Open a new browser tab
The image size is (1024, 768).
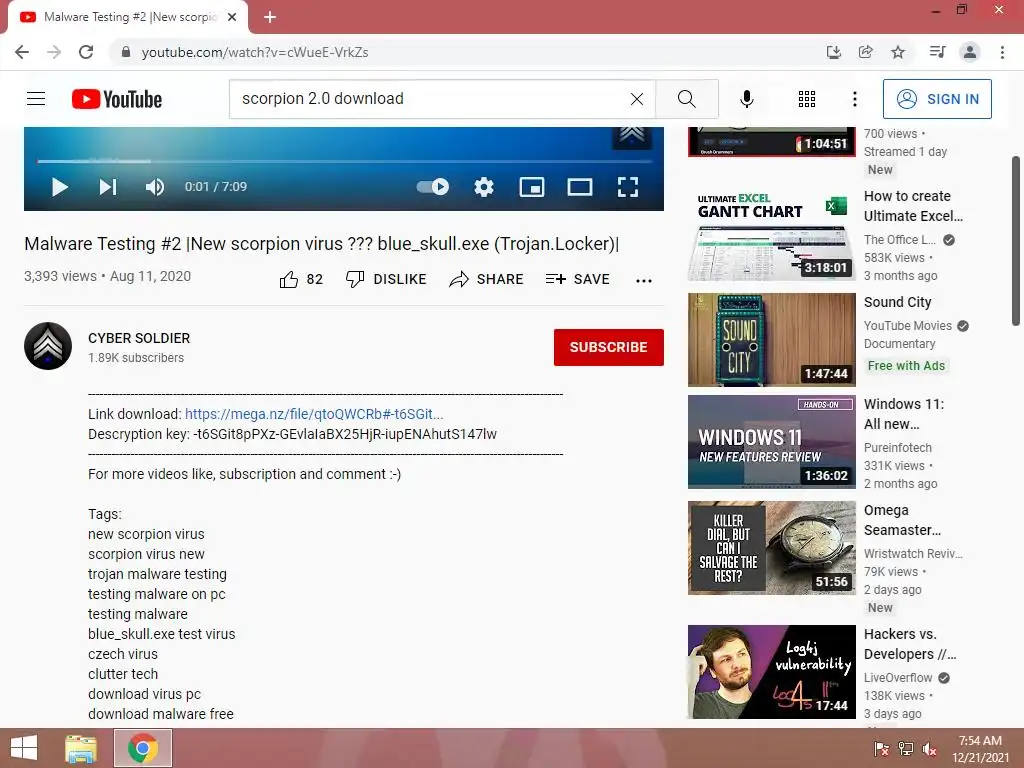(270, 18)
